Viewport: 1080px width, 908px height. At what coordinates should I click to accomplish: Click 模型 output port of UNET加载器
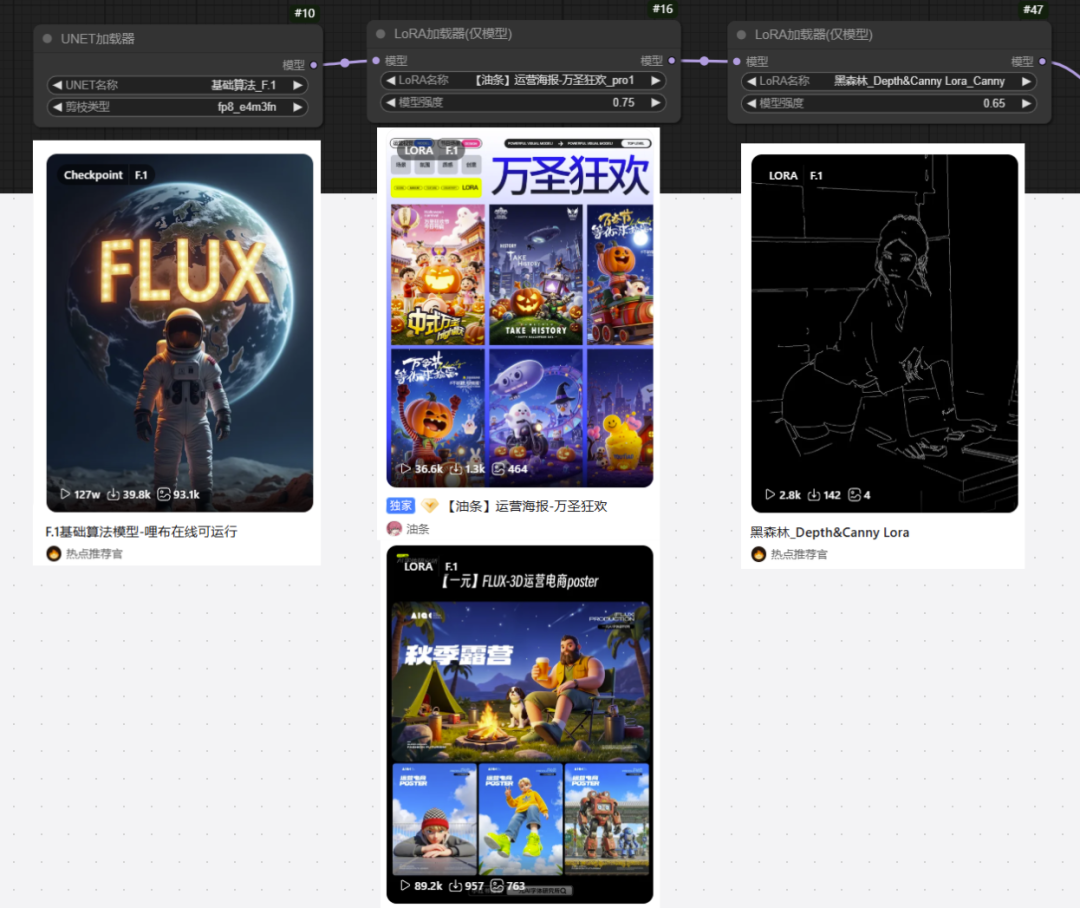313,65
